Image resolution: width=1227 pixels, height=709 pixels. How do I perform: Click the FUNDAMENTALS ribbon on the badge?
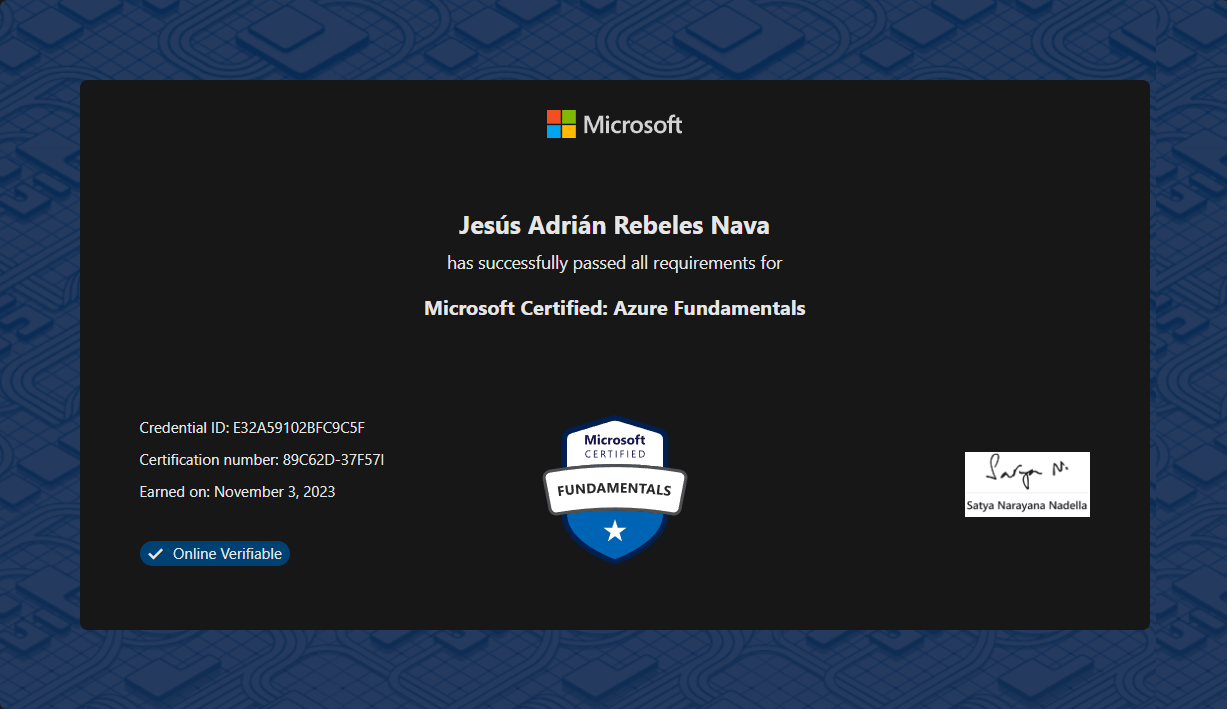point(614,489)
